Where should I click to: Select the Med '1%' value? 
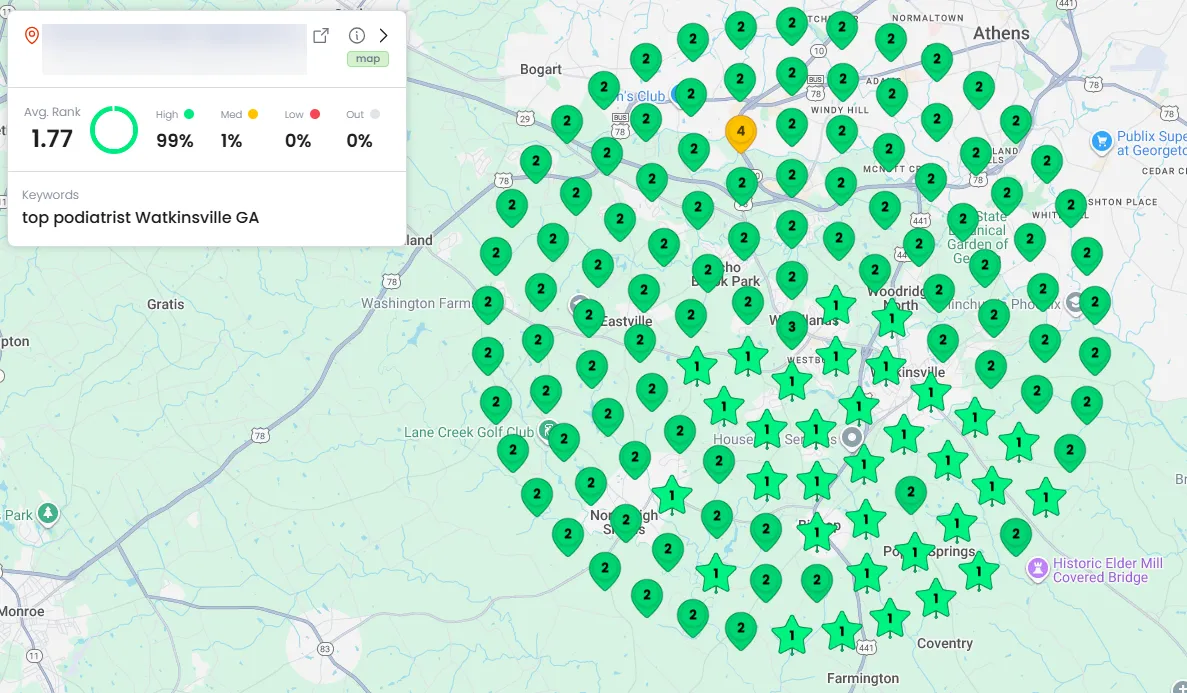point(232,141)
